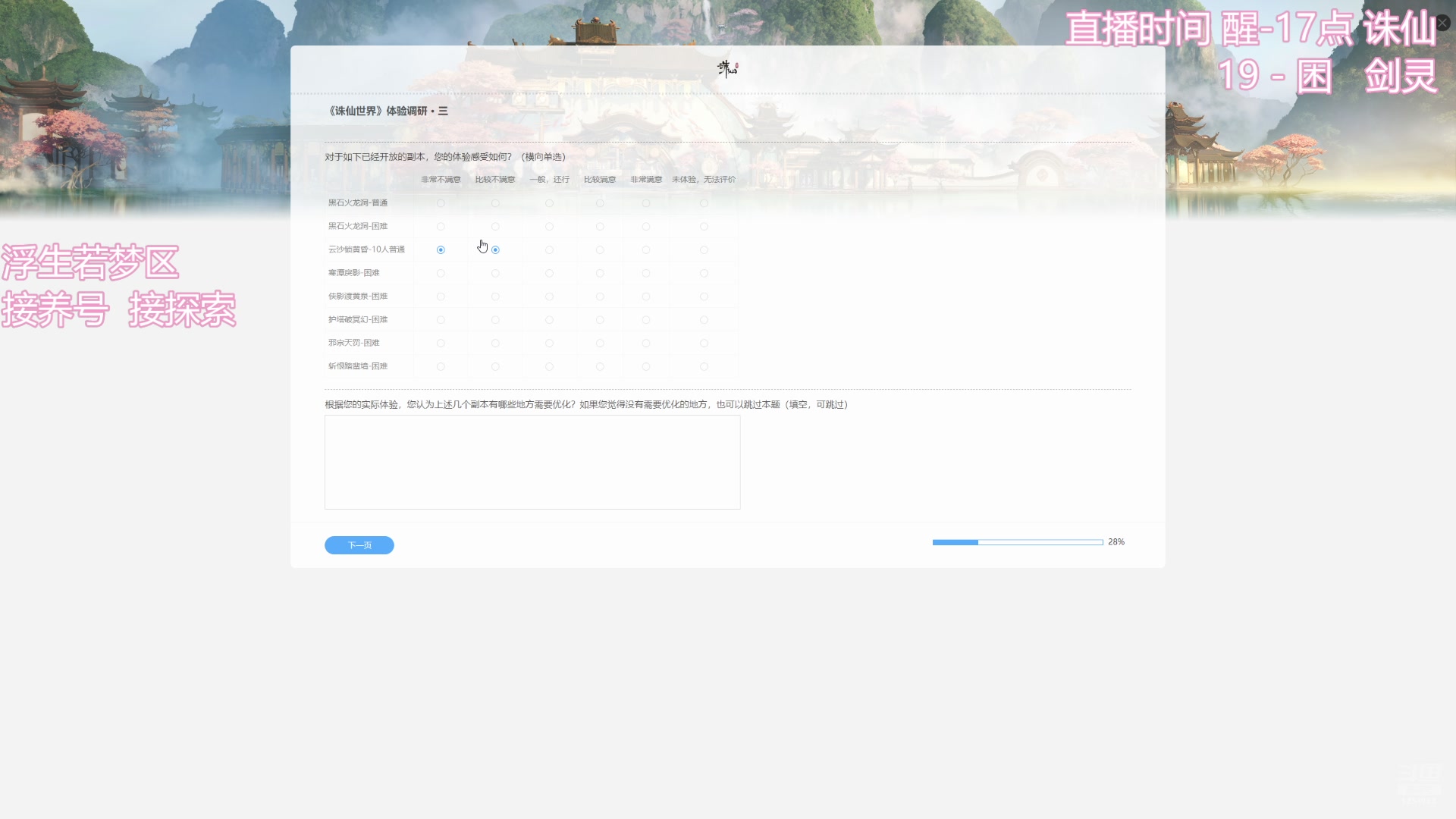This screenshot has height=819, width=1456.
Task: Click the 诛仙 logo at the survey top
Action: [727, 69]
